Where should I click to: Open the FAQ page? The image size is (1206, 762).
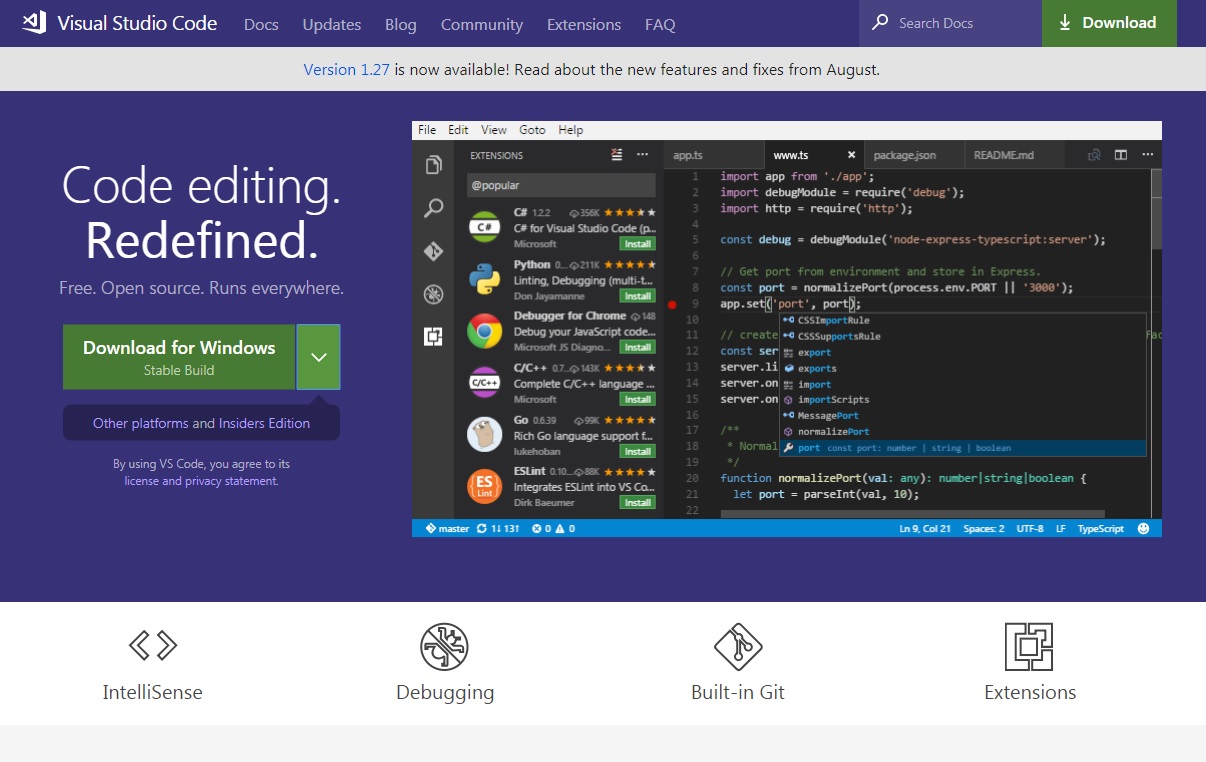click(660, 24)
